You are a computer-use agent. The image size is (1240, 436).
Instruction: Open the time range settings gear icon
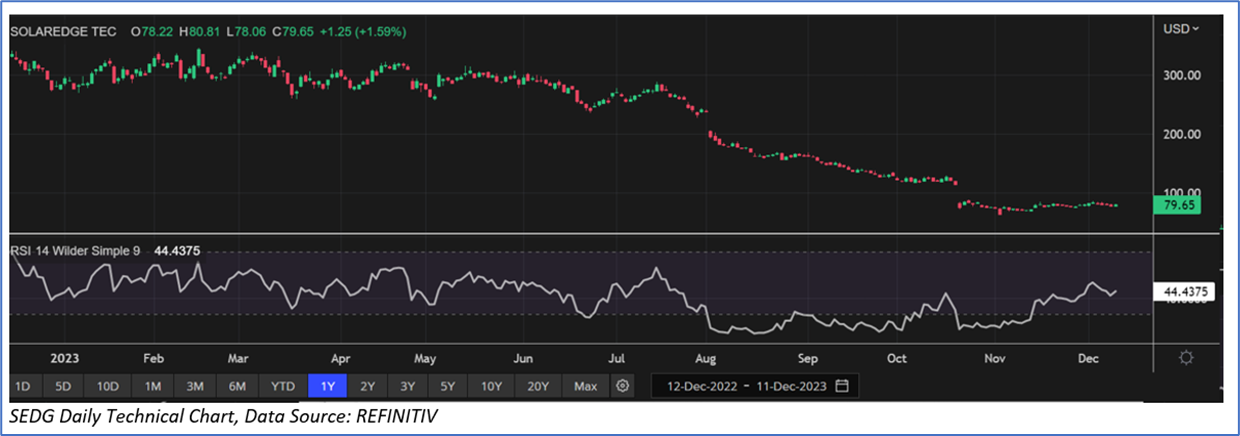[623, 385]
